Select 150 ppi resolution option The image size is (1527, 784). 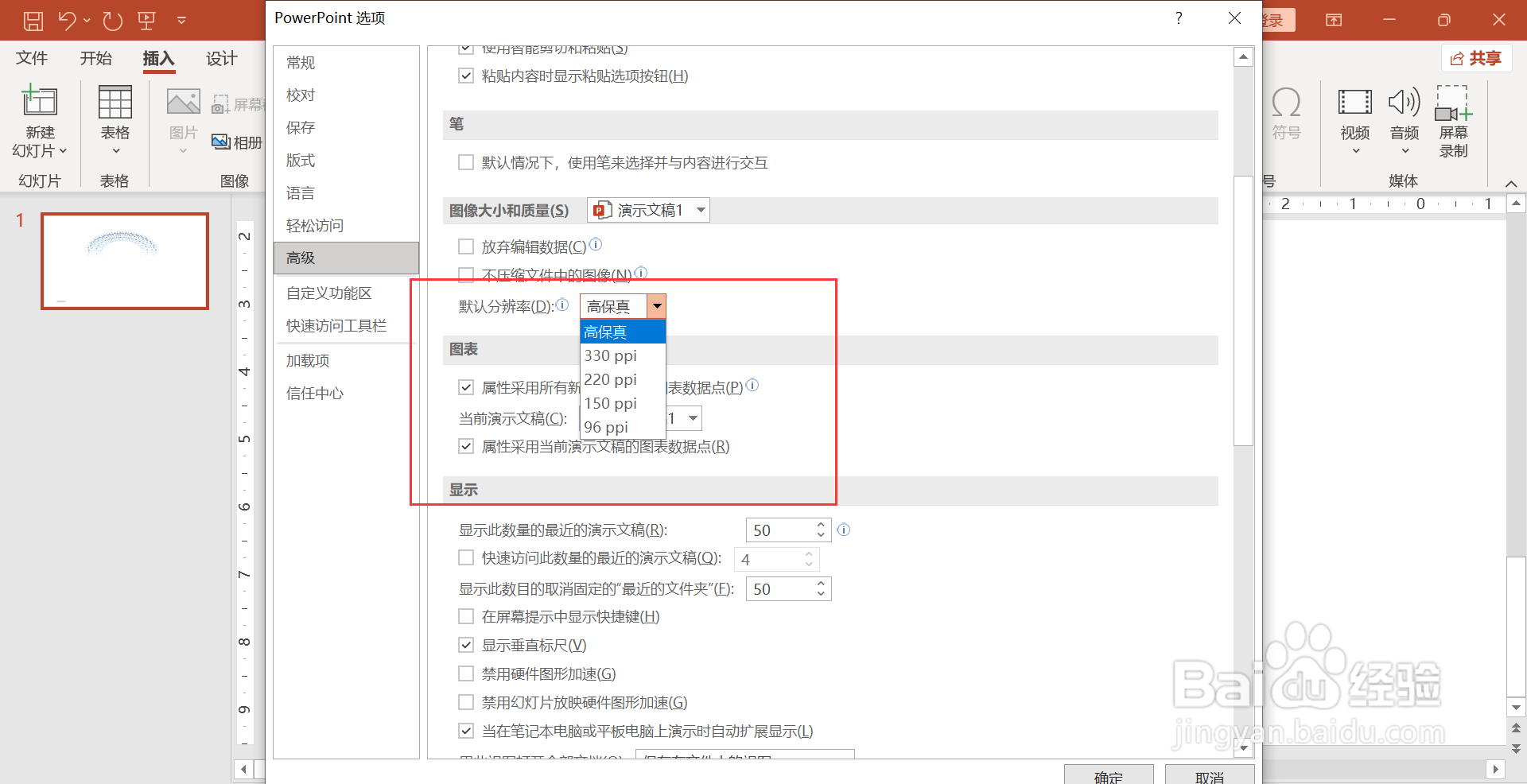pos(623,403)
